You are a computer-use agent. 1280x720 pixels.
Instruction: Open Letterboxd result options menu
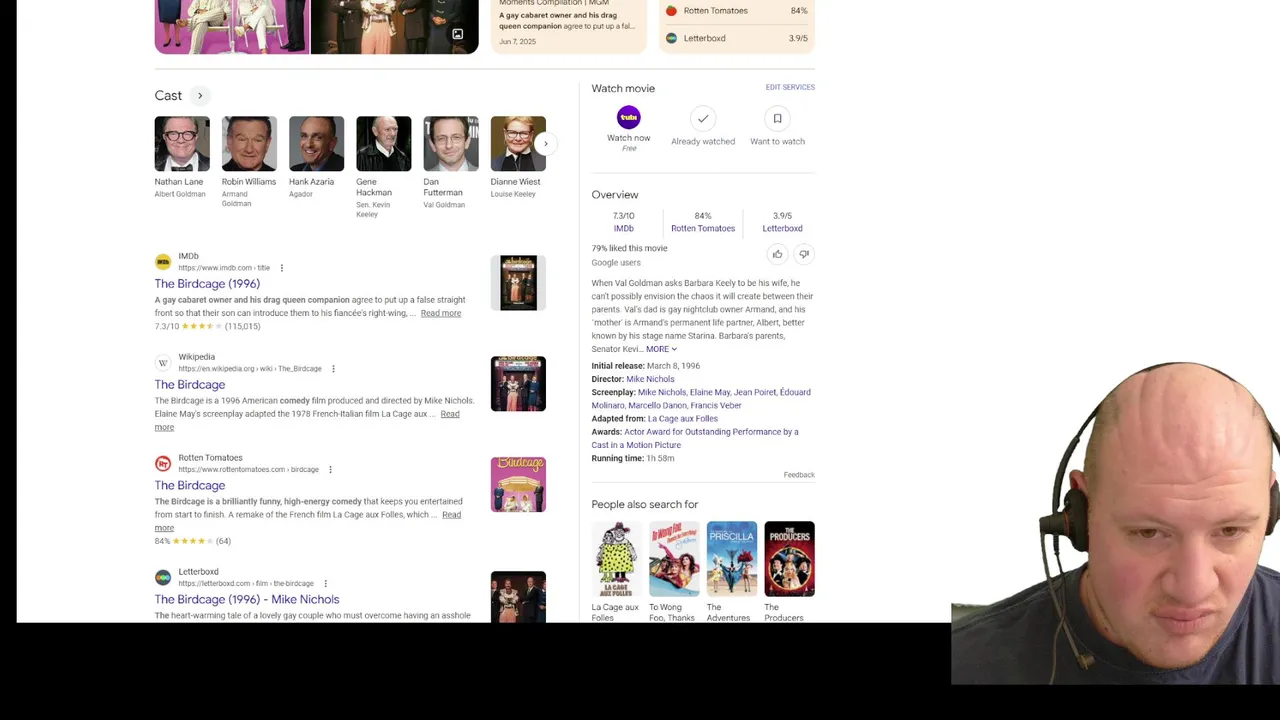(325, 584)
